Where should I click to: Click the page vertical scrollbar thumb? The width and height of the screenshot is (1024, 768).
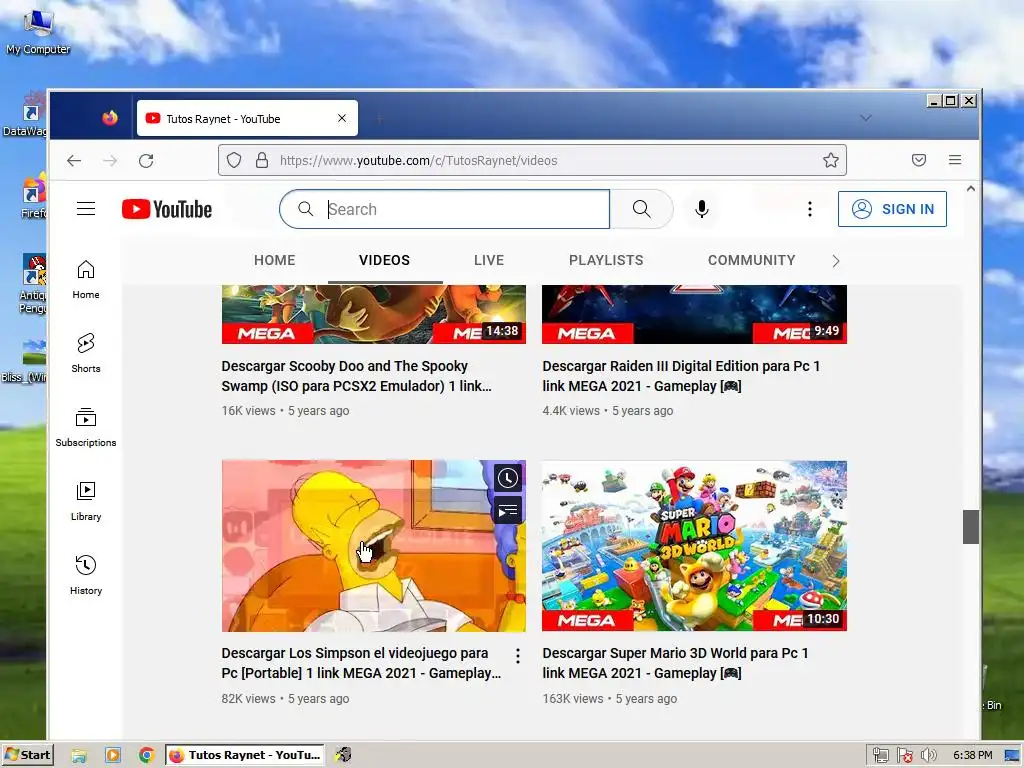[x=970, y=526]
